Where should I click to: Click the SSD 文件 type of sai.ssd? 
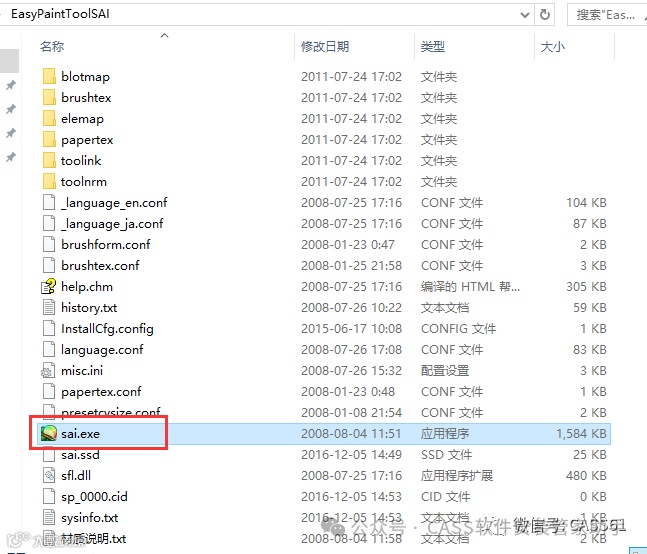(x=446, y=455)
